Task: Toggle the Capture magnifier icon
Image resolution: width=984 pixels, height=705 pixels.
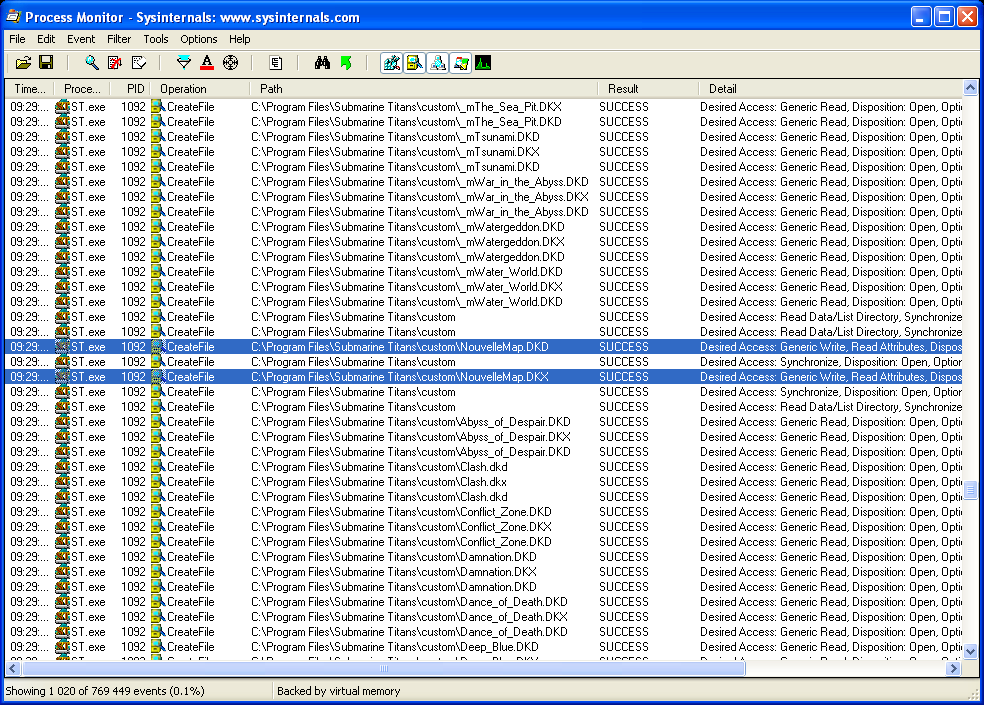Action: (92, 63)
